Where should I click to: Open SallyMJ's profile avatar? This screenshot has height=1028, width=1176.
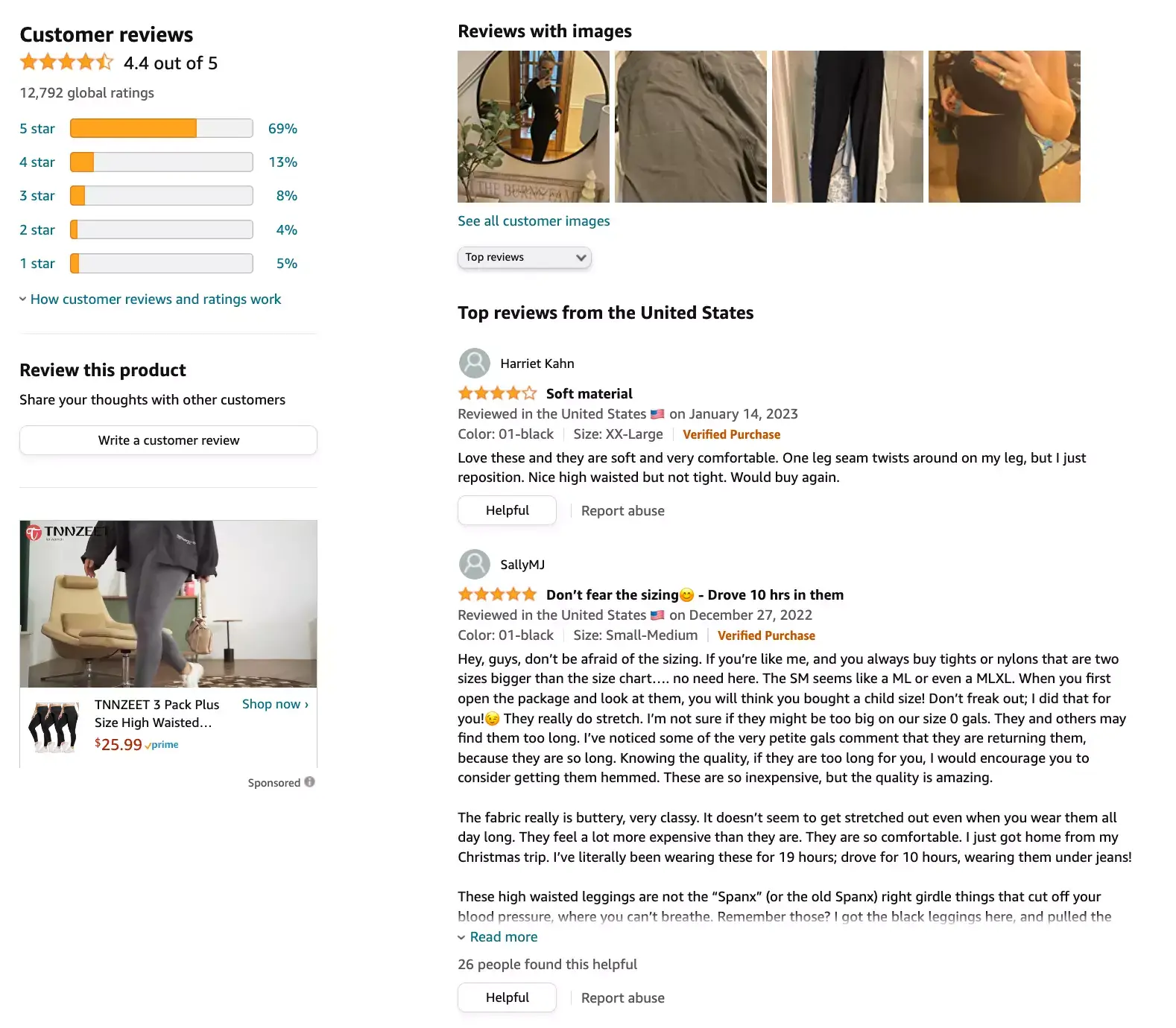(x=474, y=564)
